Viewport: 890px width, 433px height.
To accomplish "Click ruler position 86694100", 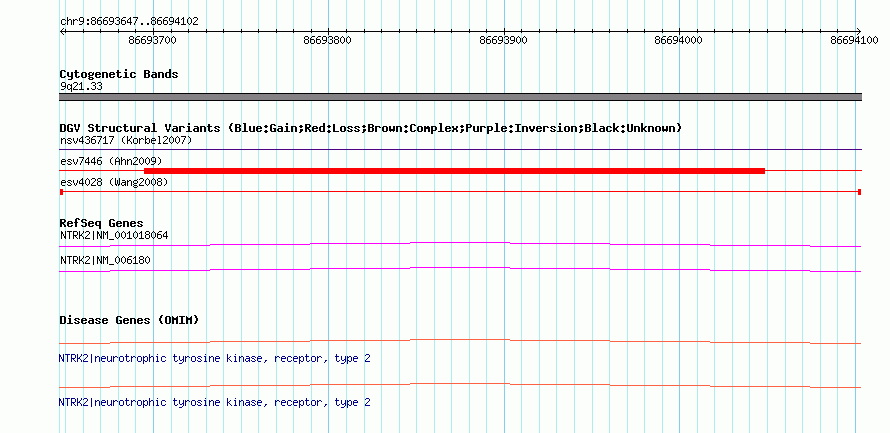I will click(854, 40).
